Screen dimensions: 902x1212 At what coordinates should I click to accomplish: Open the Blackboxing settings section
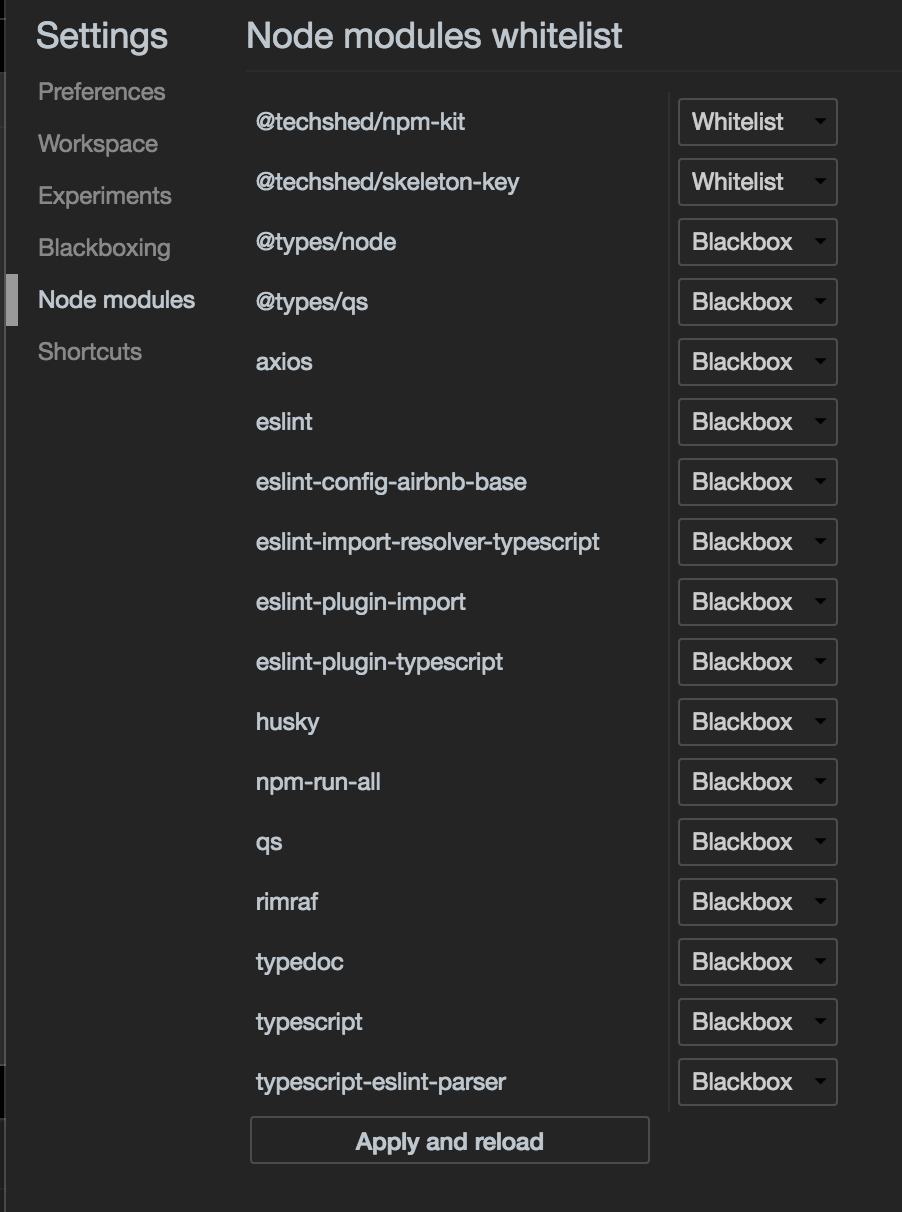(x=105, y=248)
